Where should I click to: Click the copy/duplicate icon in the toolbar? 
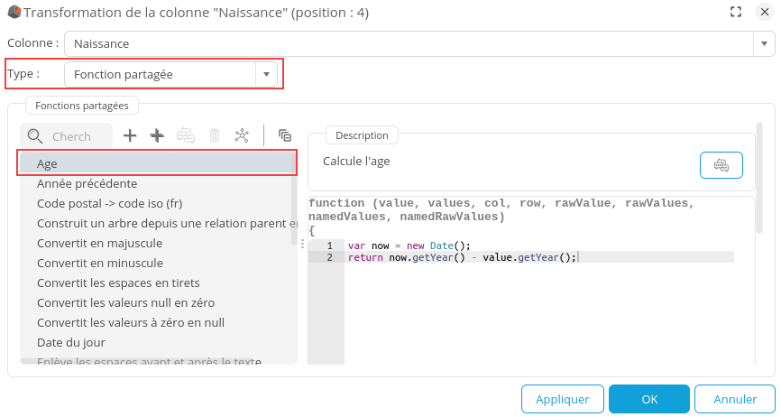click(x=285, y=136)
